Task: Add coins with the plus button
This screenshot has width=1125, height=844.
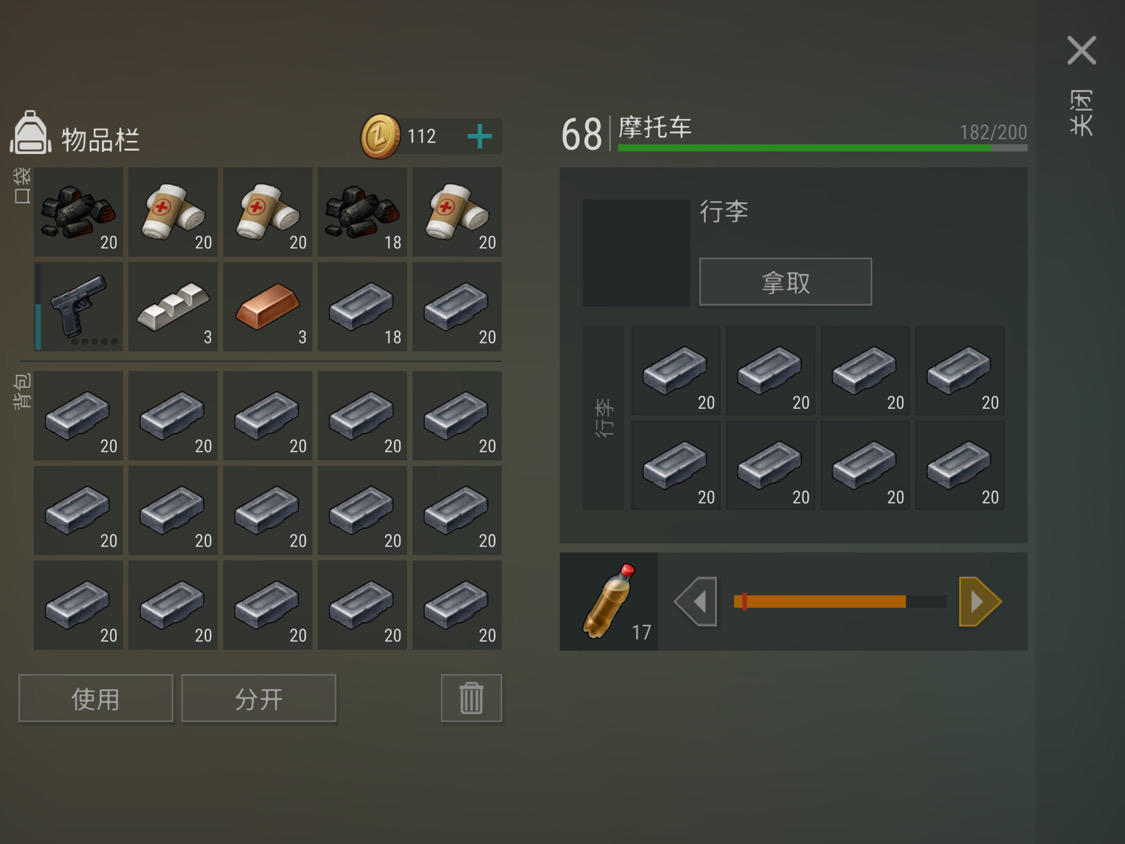Action: pos(479,136)
